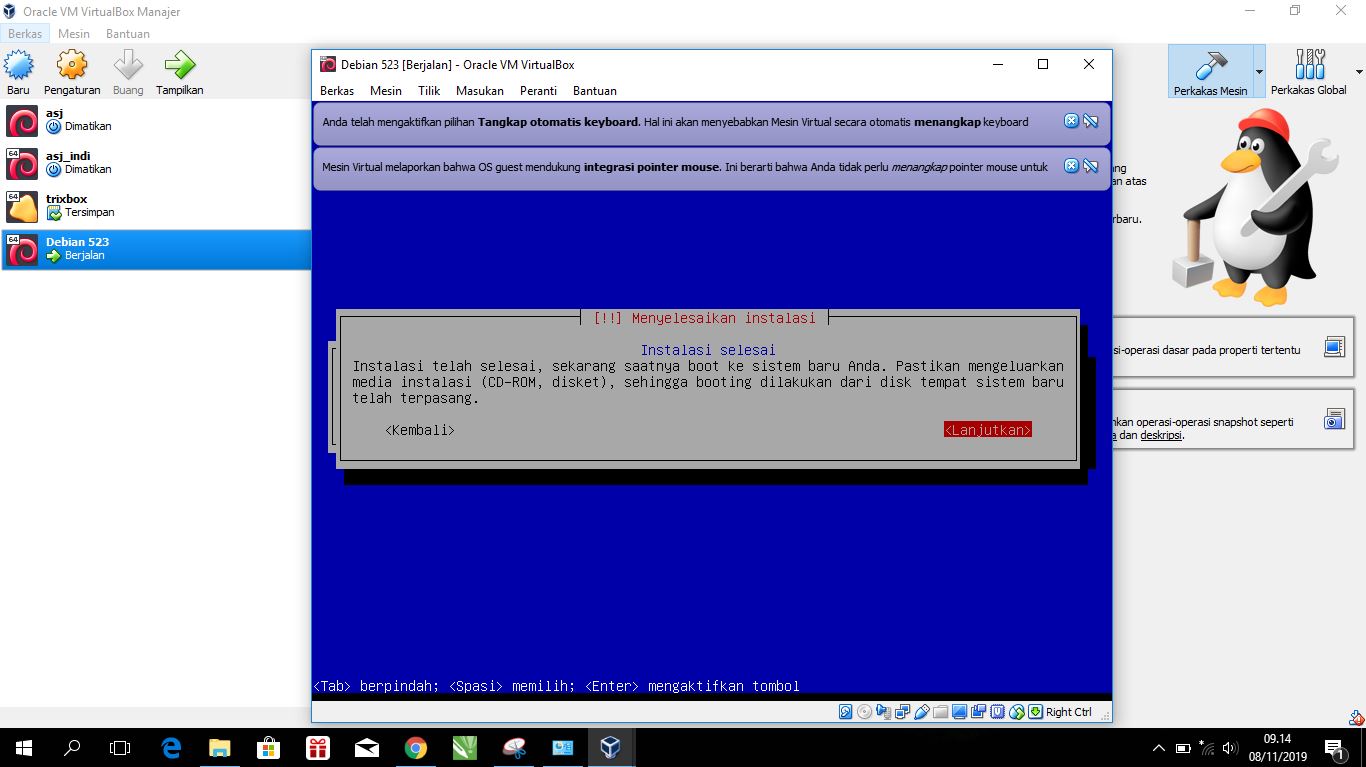This screenshot has width=1366, height=767.
Task: Open the green CorelDRAW taskbar icon
Action: (465, 747)
